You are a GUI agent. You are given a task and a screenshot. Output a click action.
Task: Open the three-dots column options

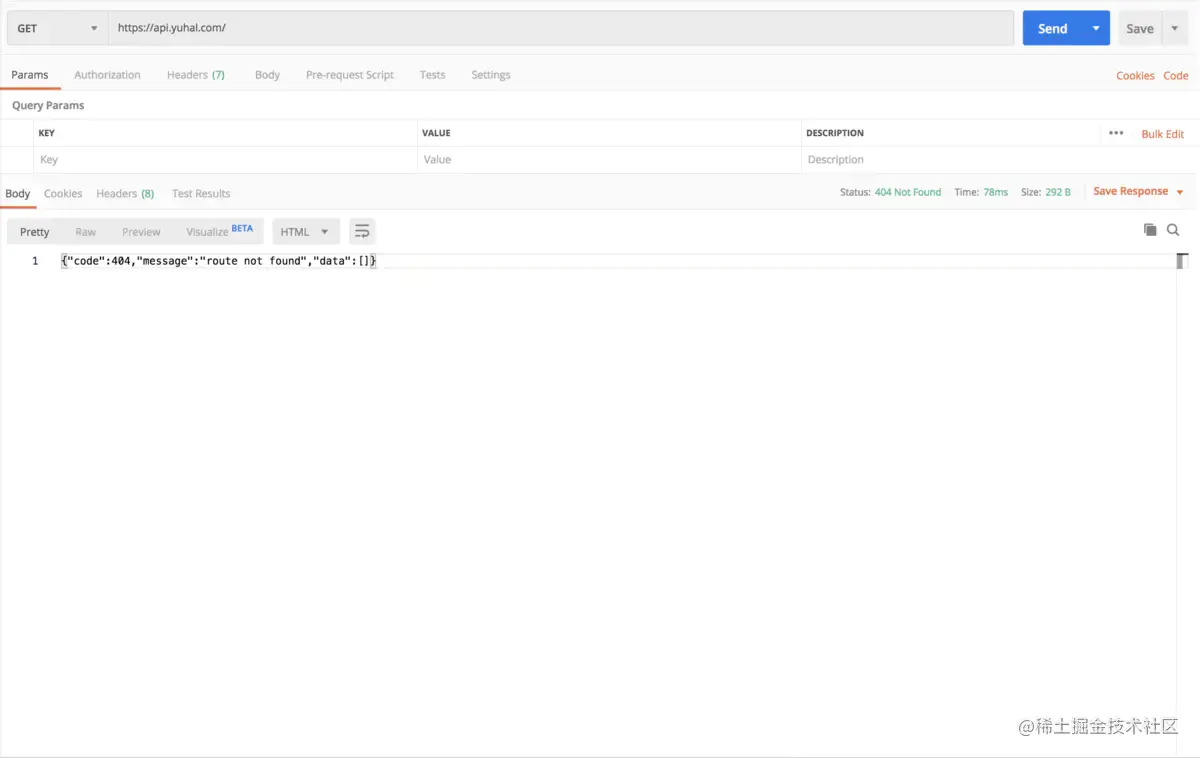[1116, 133]
